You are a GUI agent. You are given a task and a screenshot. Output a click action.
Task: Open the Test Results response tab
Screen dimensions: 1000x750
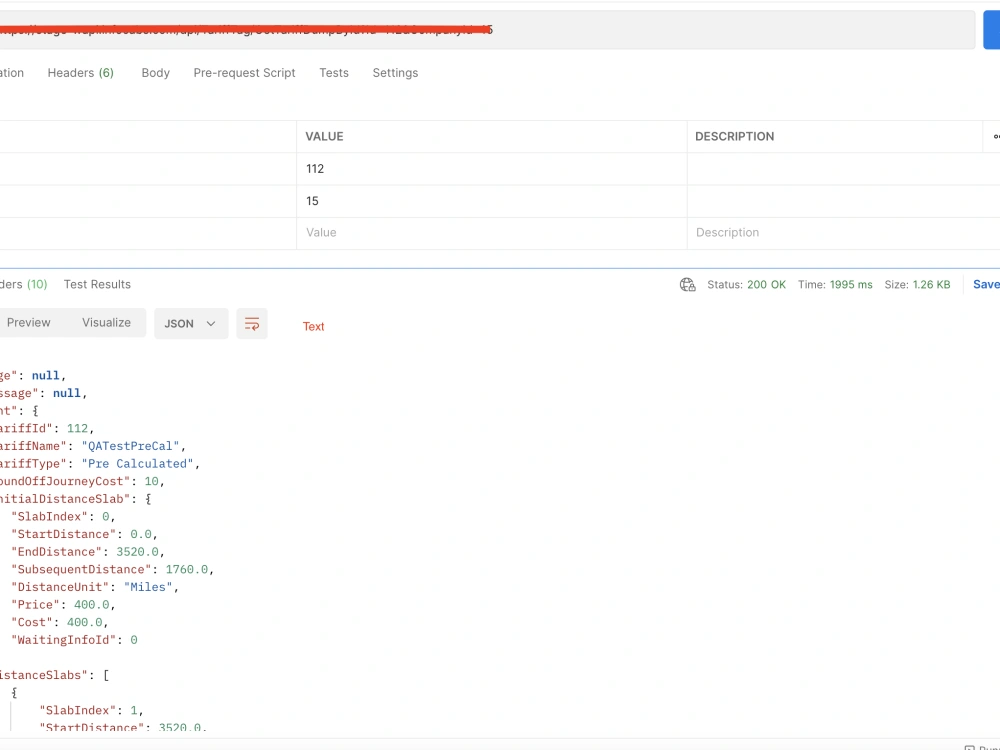point(97,284)
